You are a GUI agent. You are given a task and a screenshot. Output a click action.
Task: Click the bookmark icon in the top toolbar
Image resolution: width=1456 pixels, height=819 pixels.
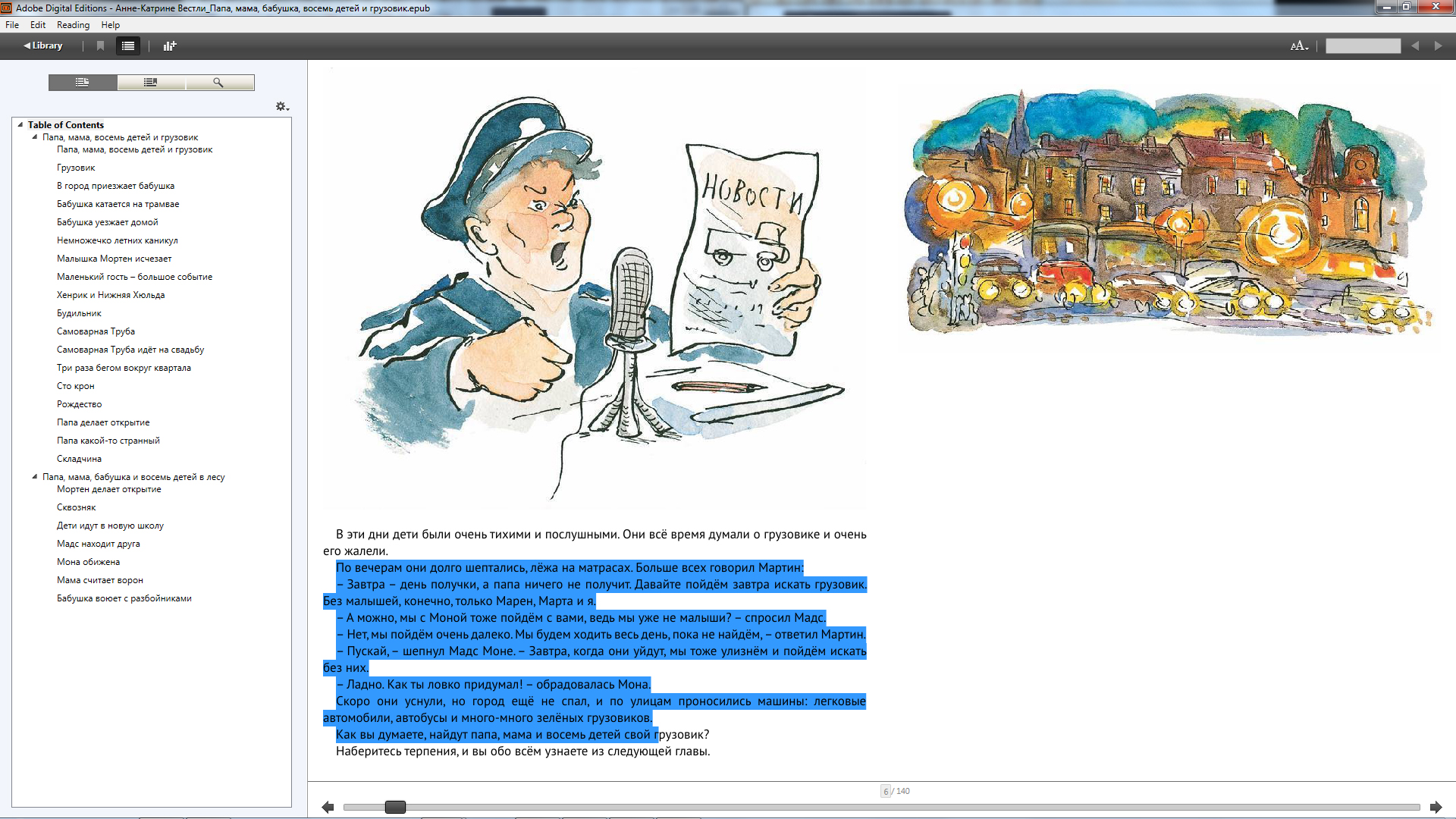100,45
